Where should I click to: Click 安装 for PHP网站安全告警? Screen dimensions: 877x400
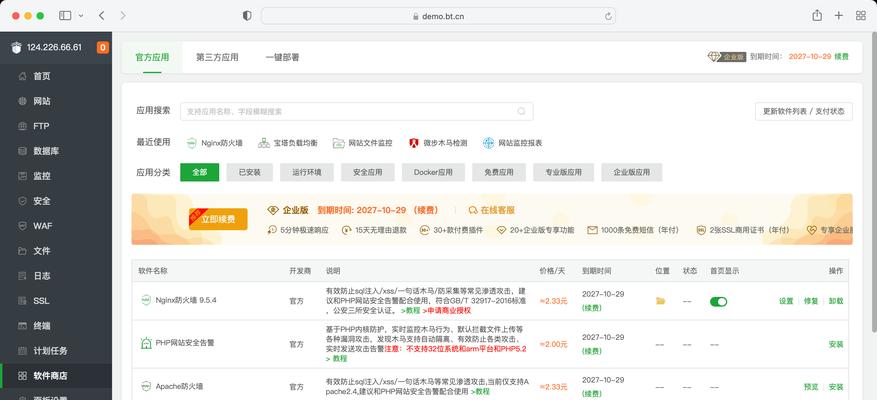click(836, 344)
